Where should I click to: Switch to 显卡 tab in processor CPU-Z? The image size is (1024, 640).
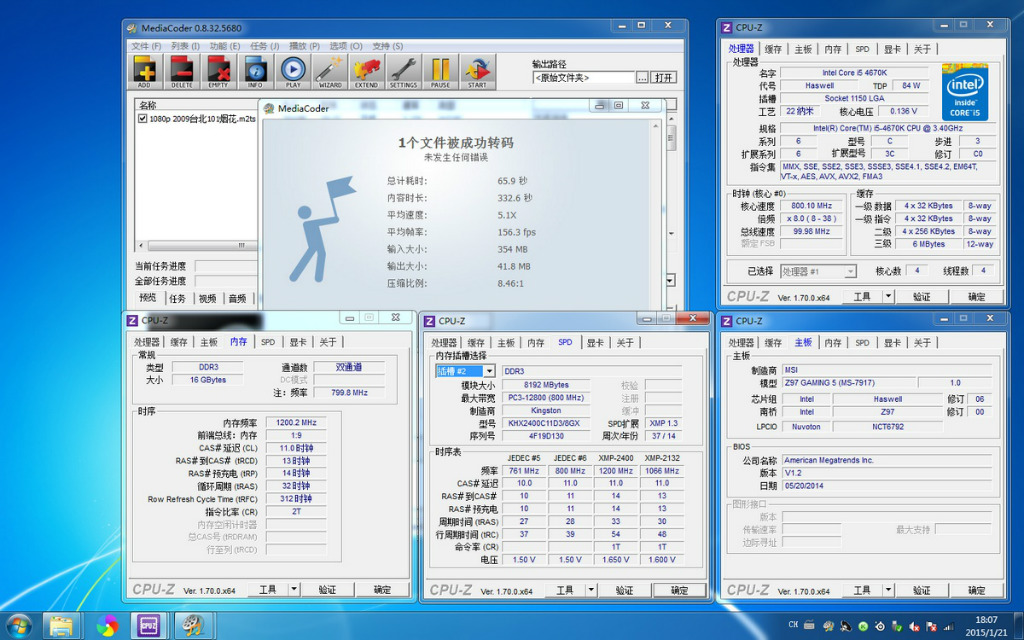pyautogui.click(x=892, y=49)
